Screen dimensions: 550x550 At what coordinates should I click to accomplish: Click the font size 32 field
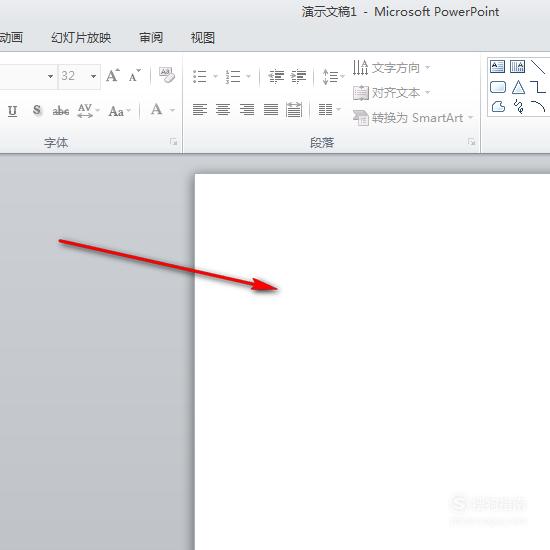pyautogui.click(x=73, y=76)
